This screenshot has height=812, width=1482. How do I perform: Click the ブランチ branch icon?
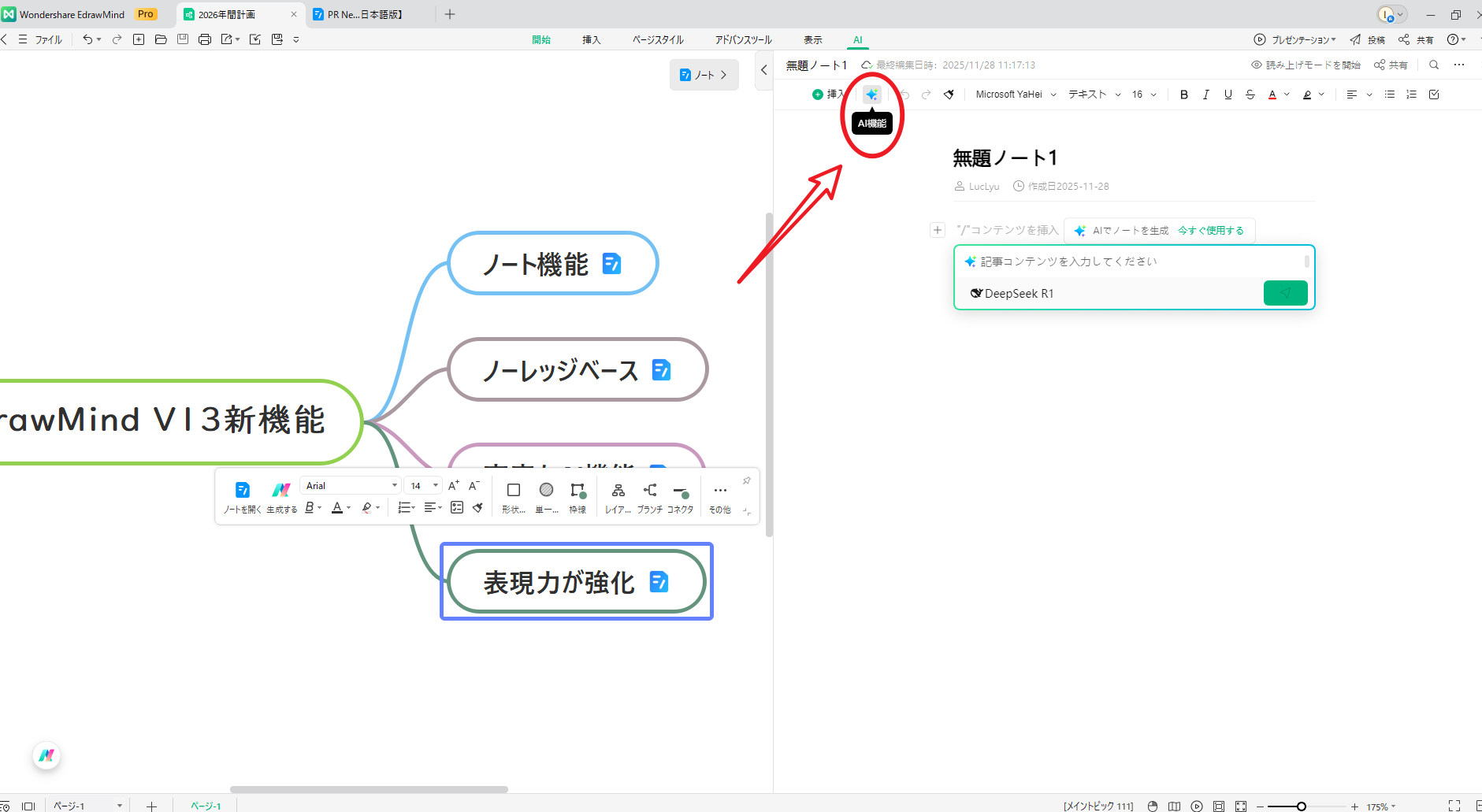pos(649,490)
